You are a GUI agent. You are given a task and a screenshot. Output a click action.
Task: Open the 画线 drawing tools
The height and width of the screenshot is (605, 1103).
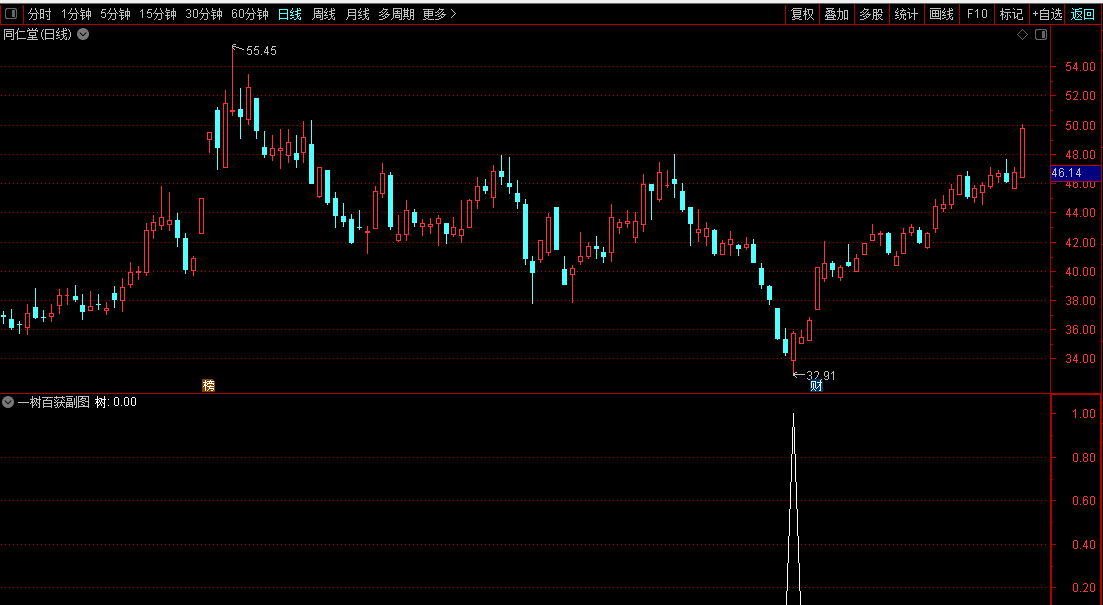[x=941, y=14]
